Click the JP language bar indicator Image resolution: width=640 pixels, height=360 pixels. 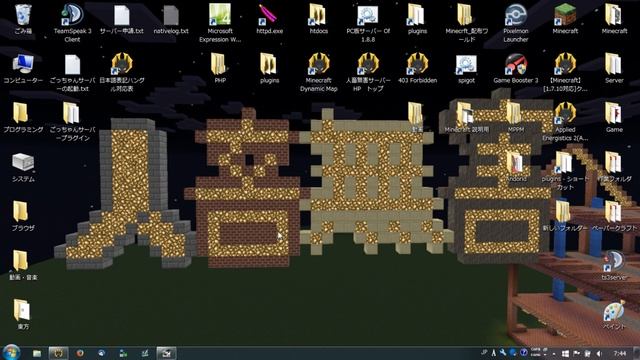(x=484, y=353)
